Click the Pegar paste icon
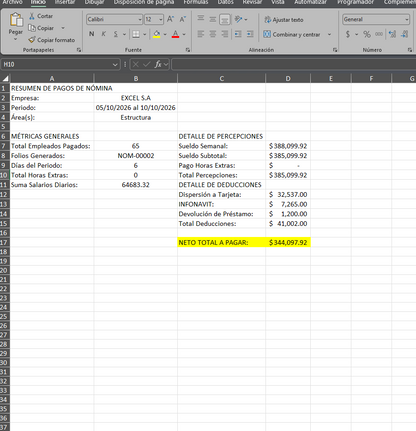 coord(16,20)
